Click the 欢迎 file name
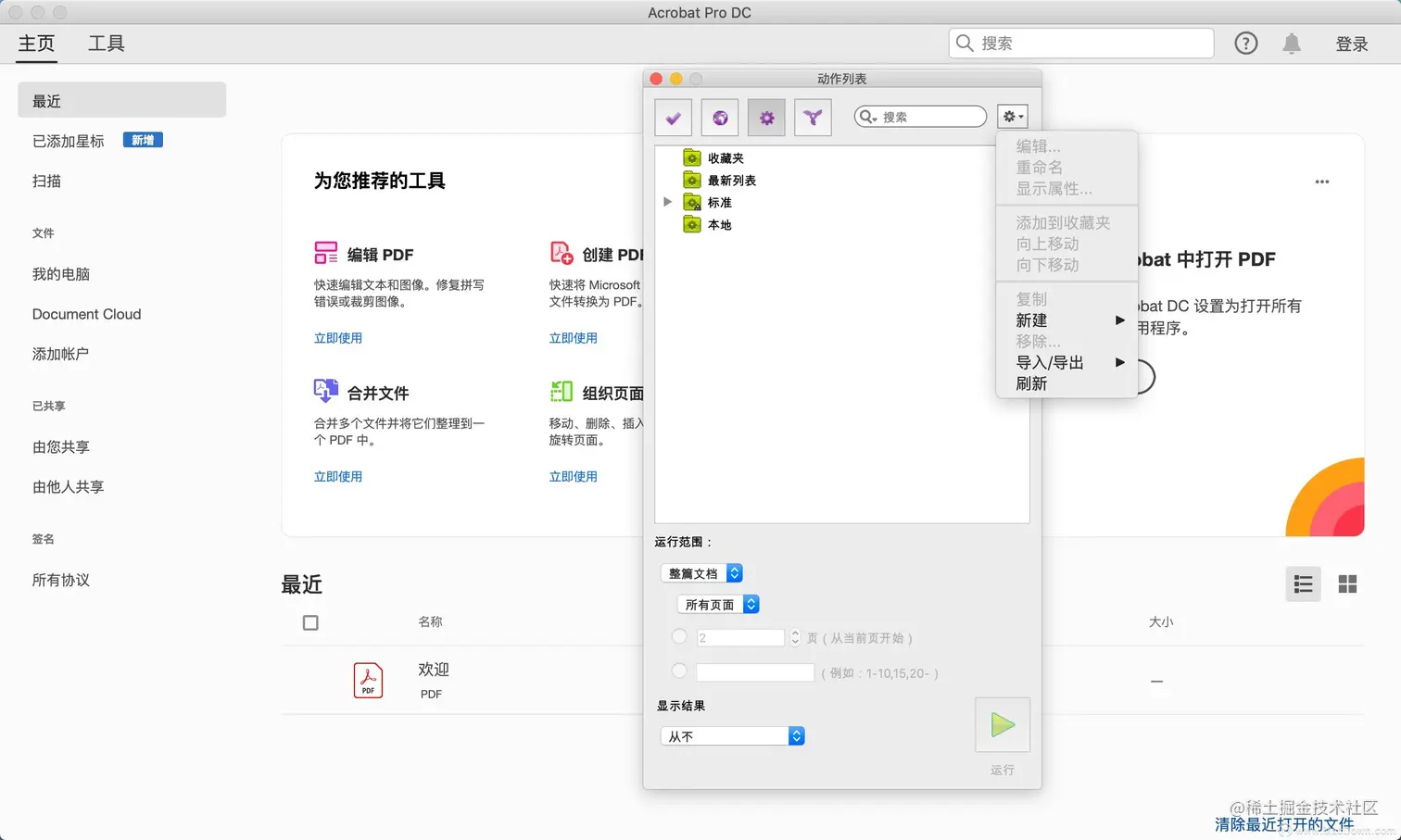The width and height of the screenshot is (1401, 840). [434, 670]
